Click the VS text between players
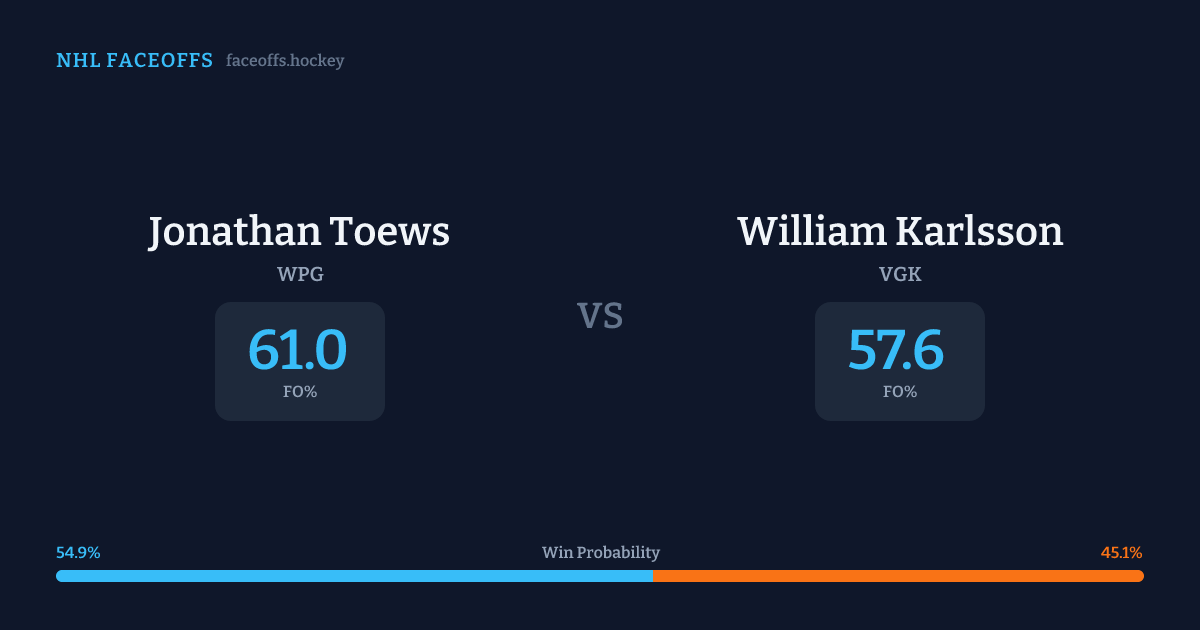This screenshot has height=630, width=1200. point(600,316)
